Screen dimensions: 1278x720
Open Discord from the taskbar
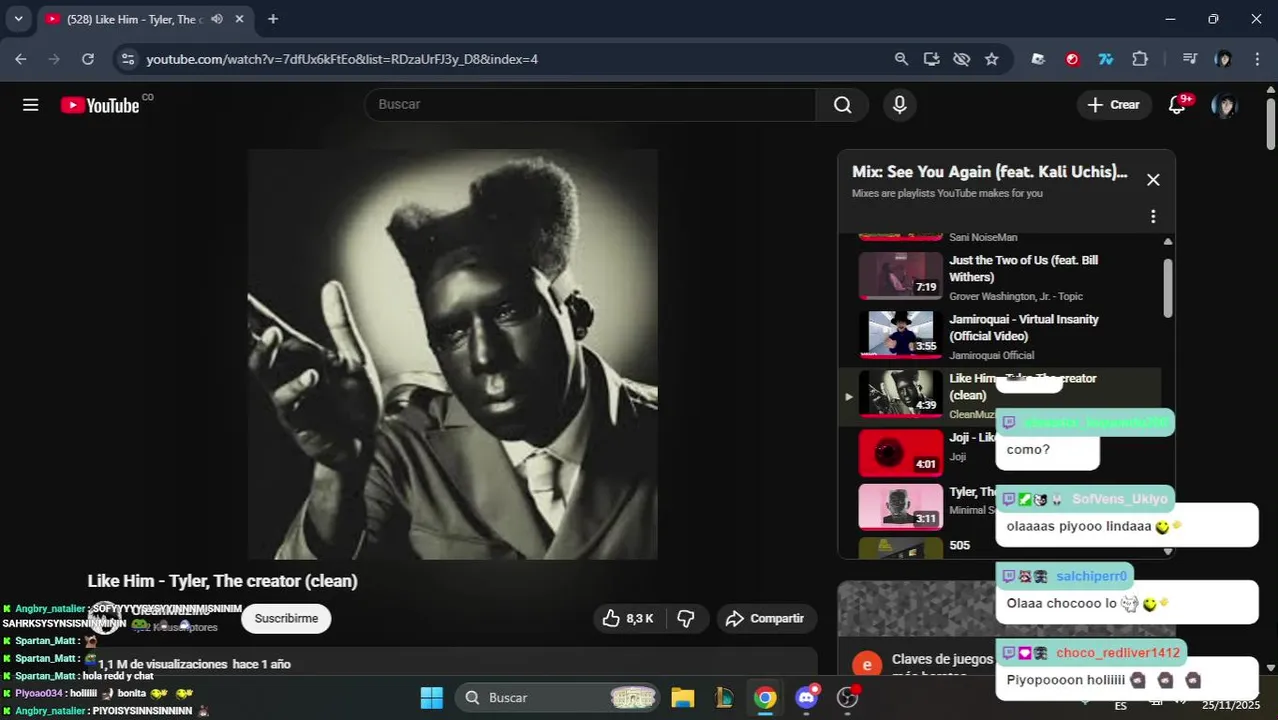coord(806,698)
